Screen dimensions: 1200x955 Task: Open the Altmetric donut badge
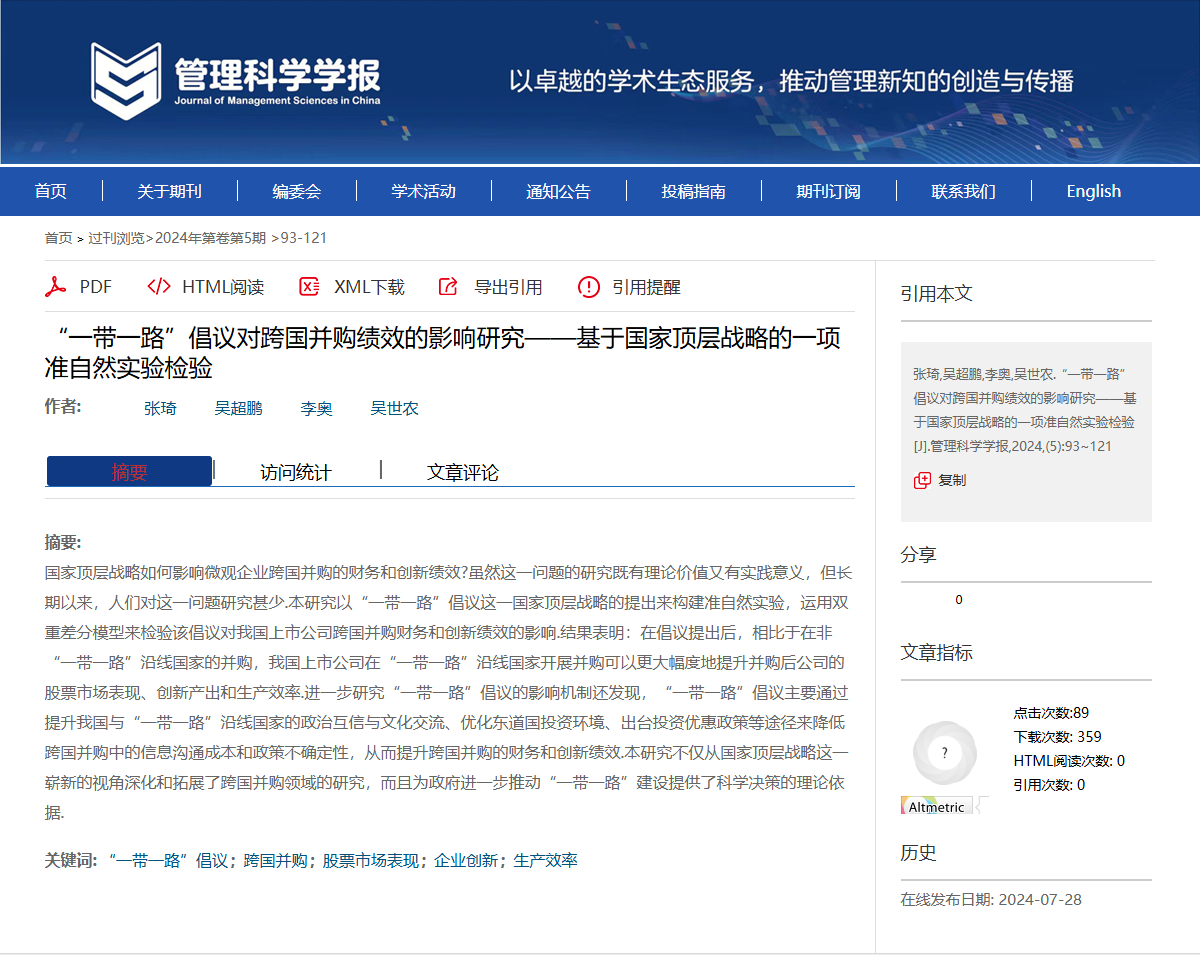point(944,753)
